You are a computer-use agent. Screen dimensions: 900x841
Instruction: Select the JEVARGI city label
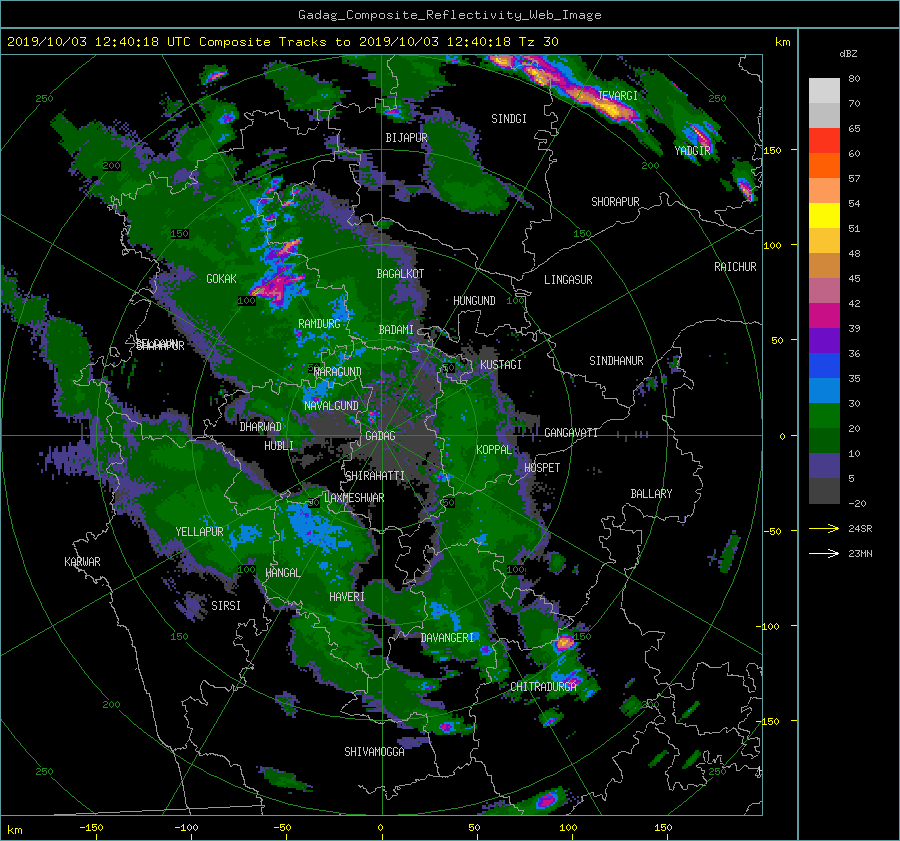click(x=618, y=96)
